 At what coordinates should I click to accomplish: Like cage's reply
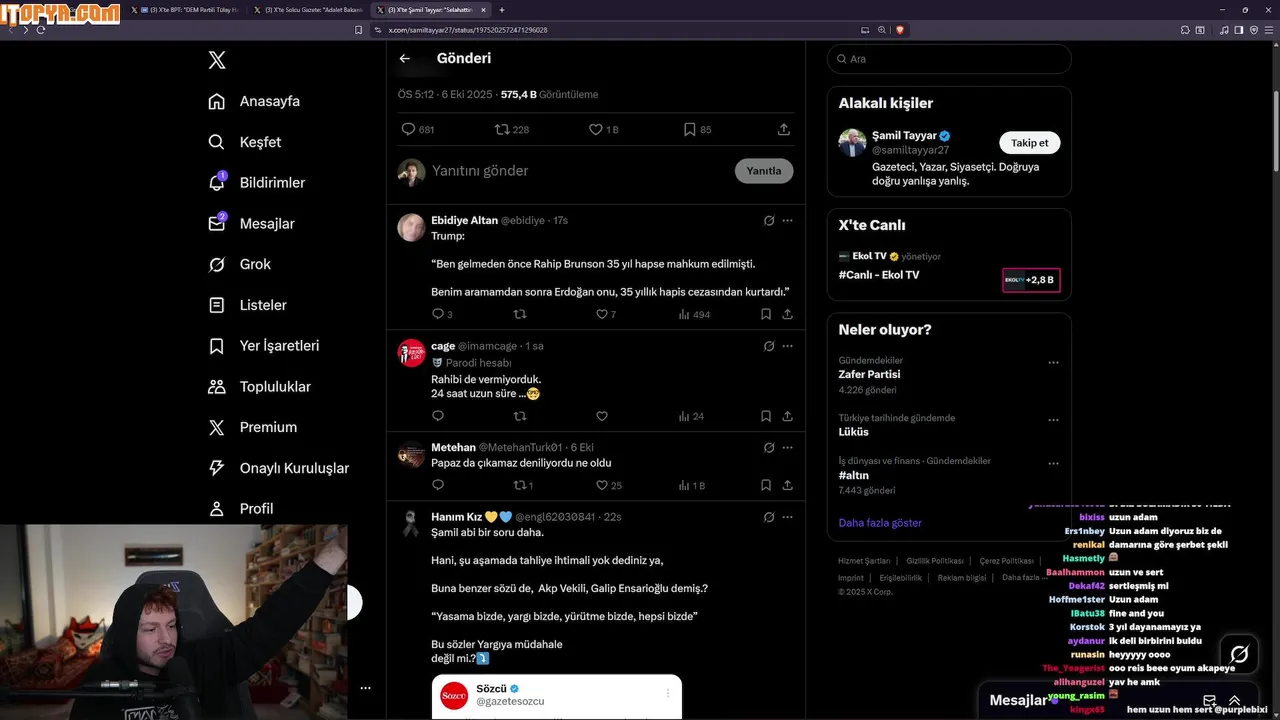point(602,416)
